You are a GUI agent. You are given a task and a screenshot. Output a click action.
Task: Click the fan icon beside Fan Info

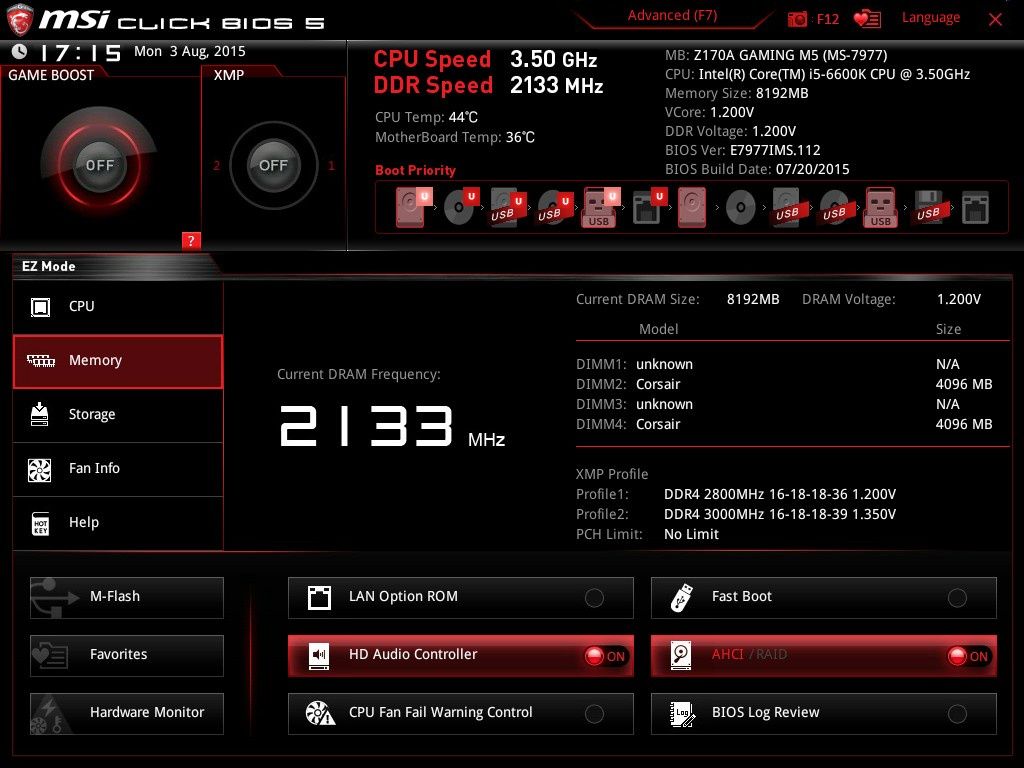coord(40,469)
